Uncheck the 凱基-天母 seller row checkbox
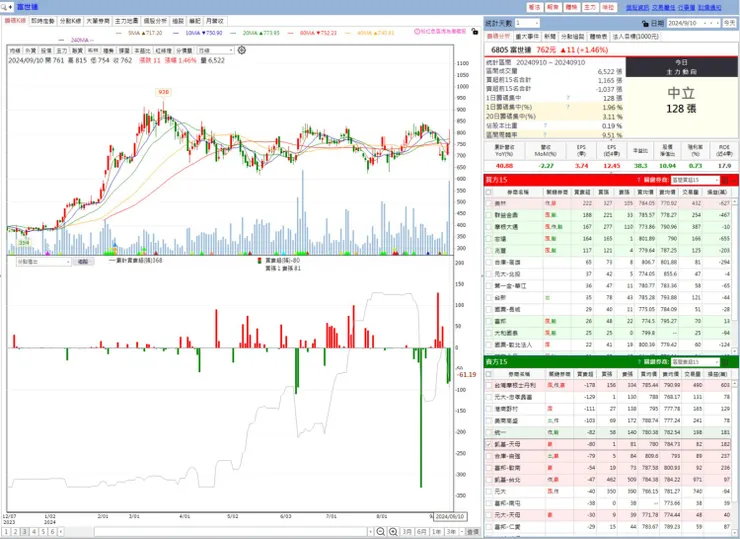Viewport: 740px width, 539px height. pyautogui.click(x=489, y=445)
